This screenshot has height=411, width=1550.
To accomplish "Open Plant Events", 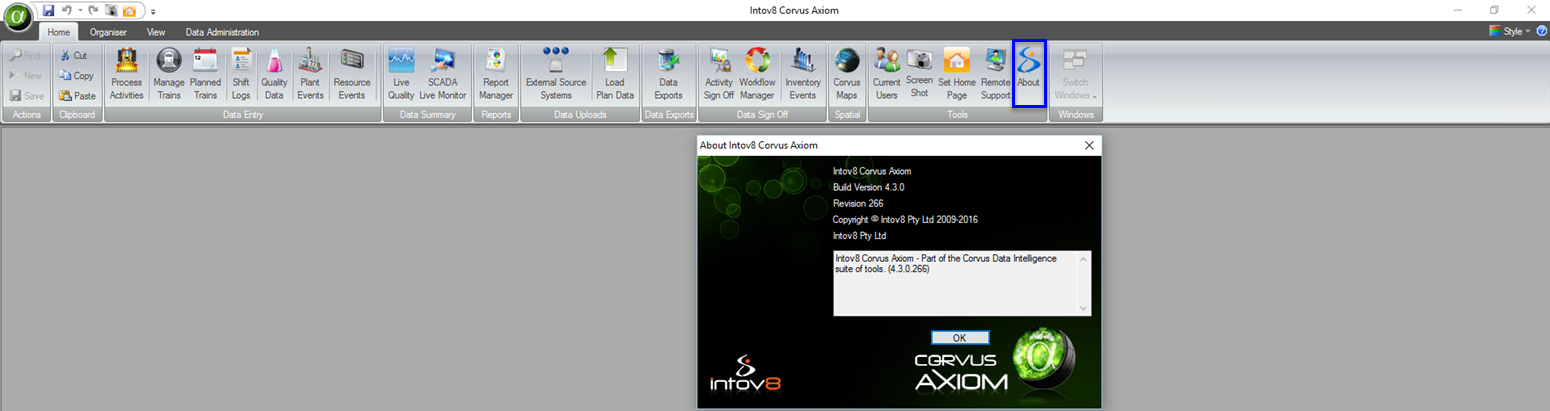I will pos(310,74).
